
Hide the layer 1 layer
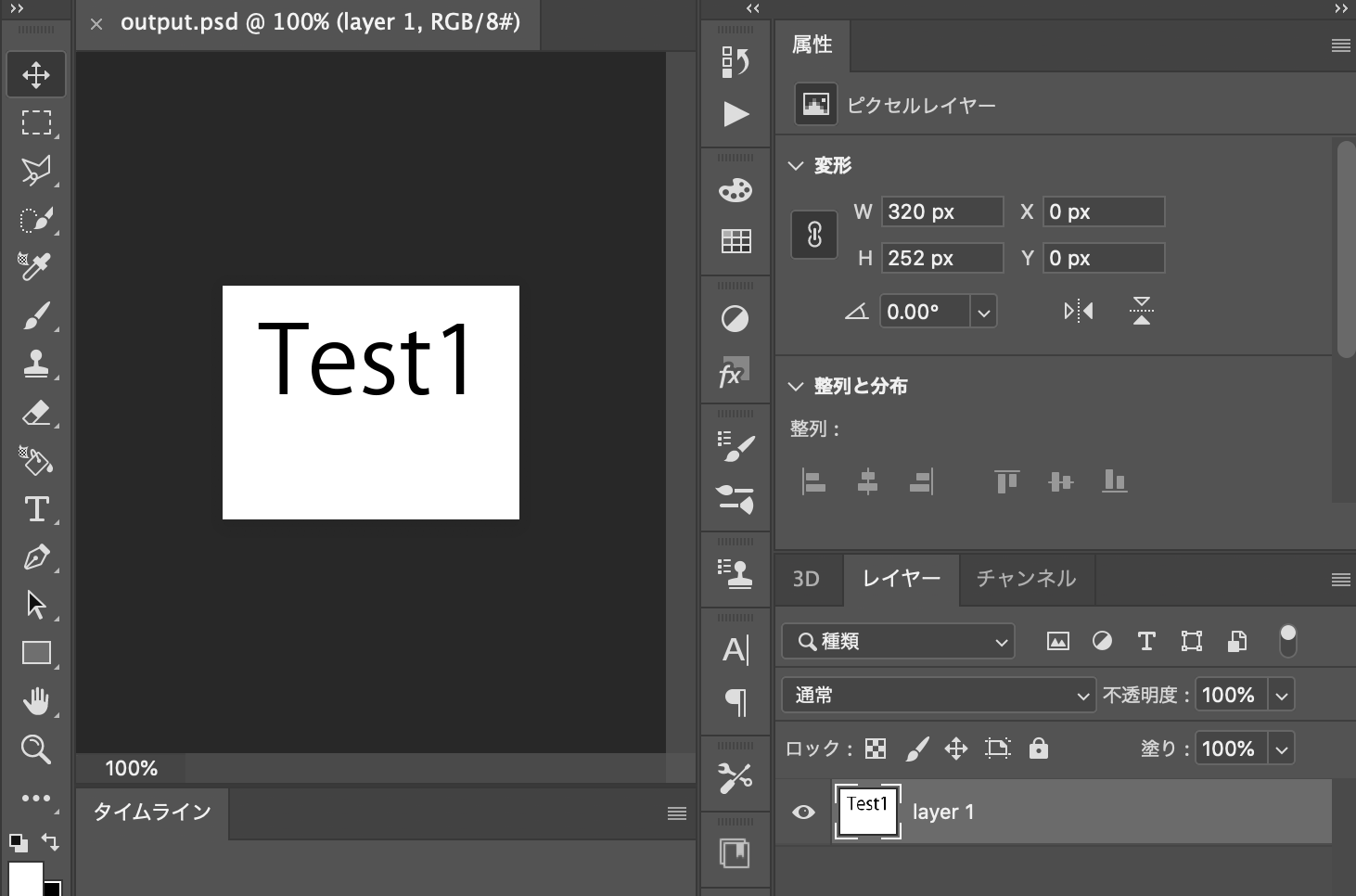[802, 812]
